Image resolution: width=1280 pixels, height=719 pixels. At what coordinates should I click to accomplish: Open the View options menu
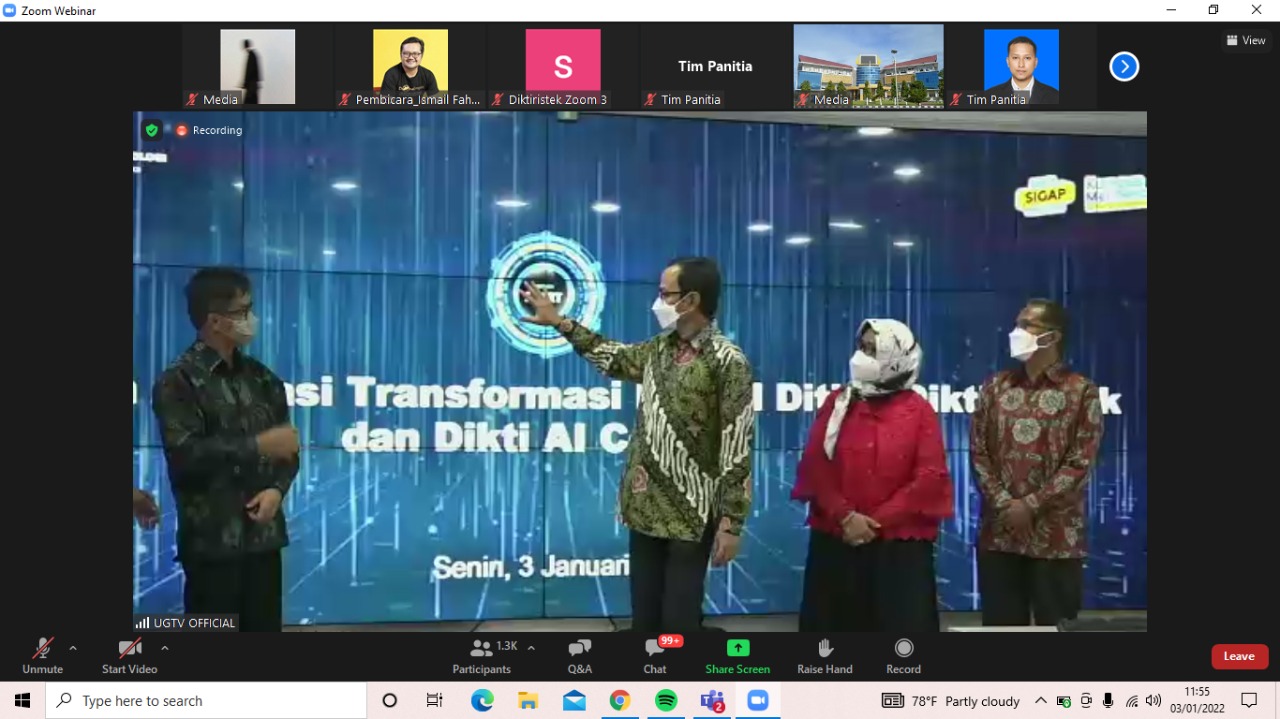coord(1245,40)
